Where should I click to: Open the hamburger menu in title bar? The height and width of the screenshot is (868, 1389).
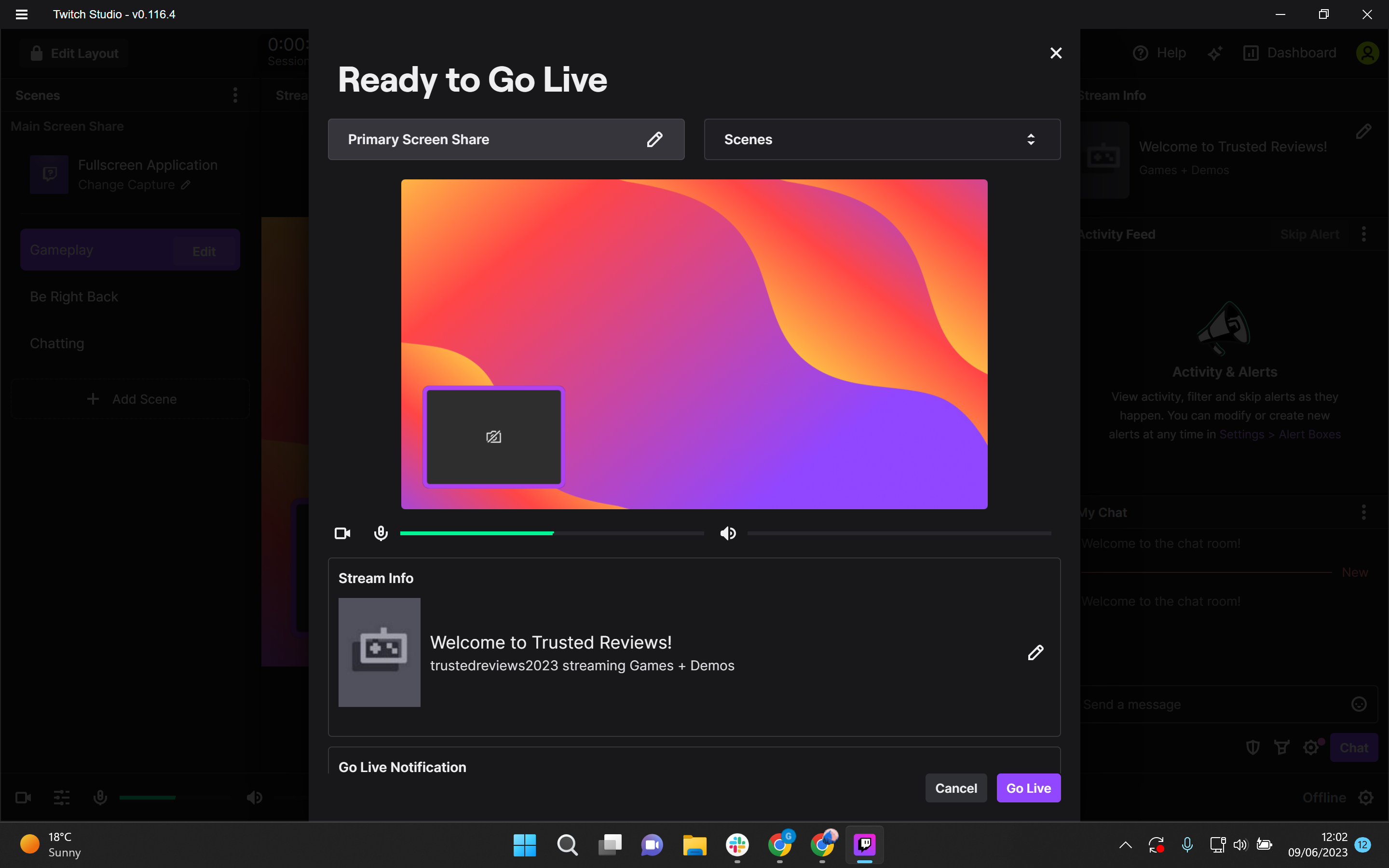pyautogui.click(x=21, y=14)
